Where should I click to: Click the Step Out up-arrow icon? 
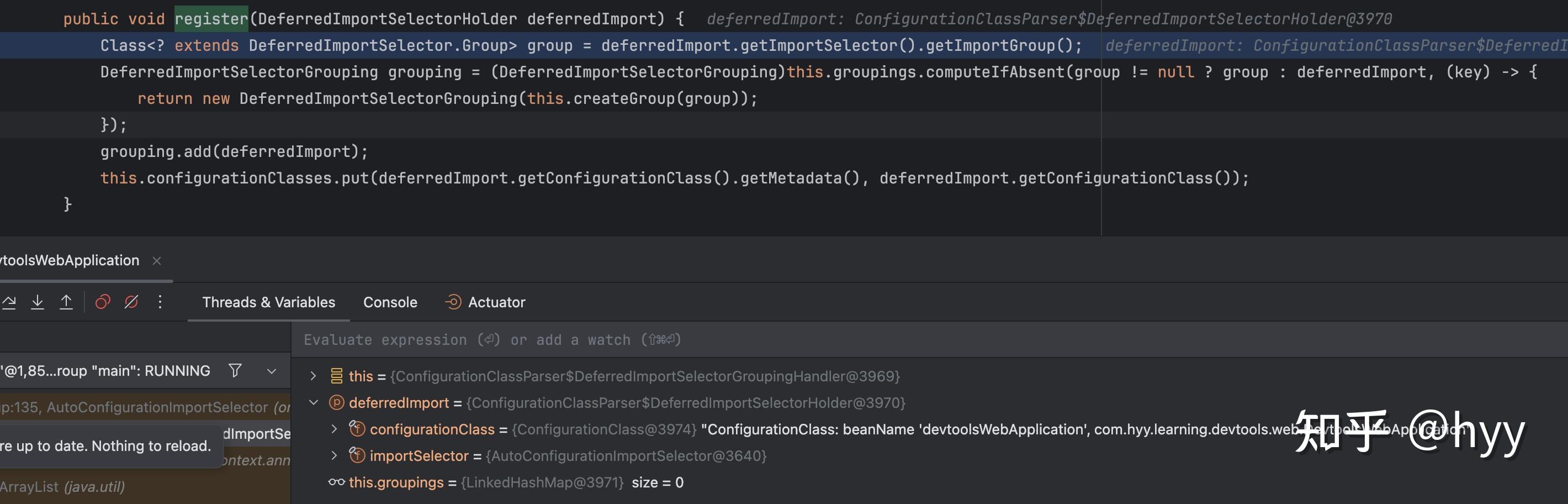[x=66, y=302]
